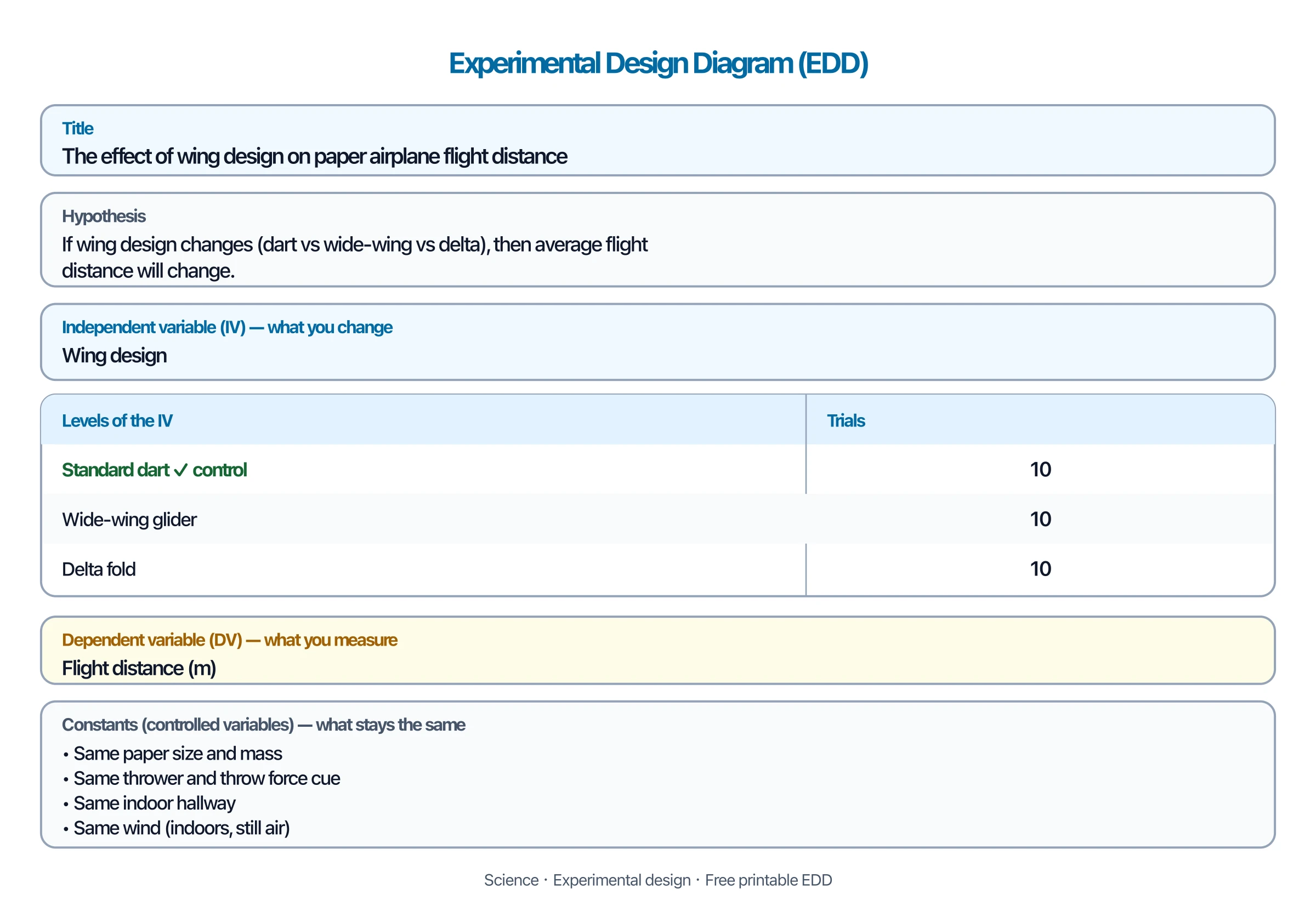Click the text 'The effect of wing design on paper airplane flight distance'

point(314,156)
